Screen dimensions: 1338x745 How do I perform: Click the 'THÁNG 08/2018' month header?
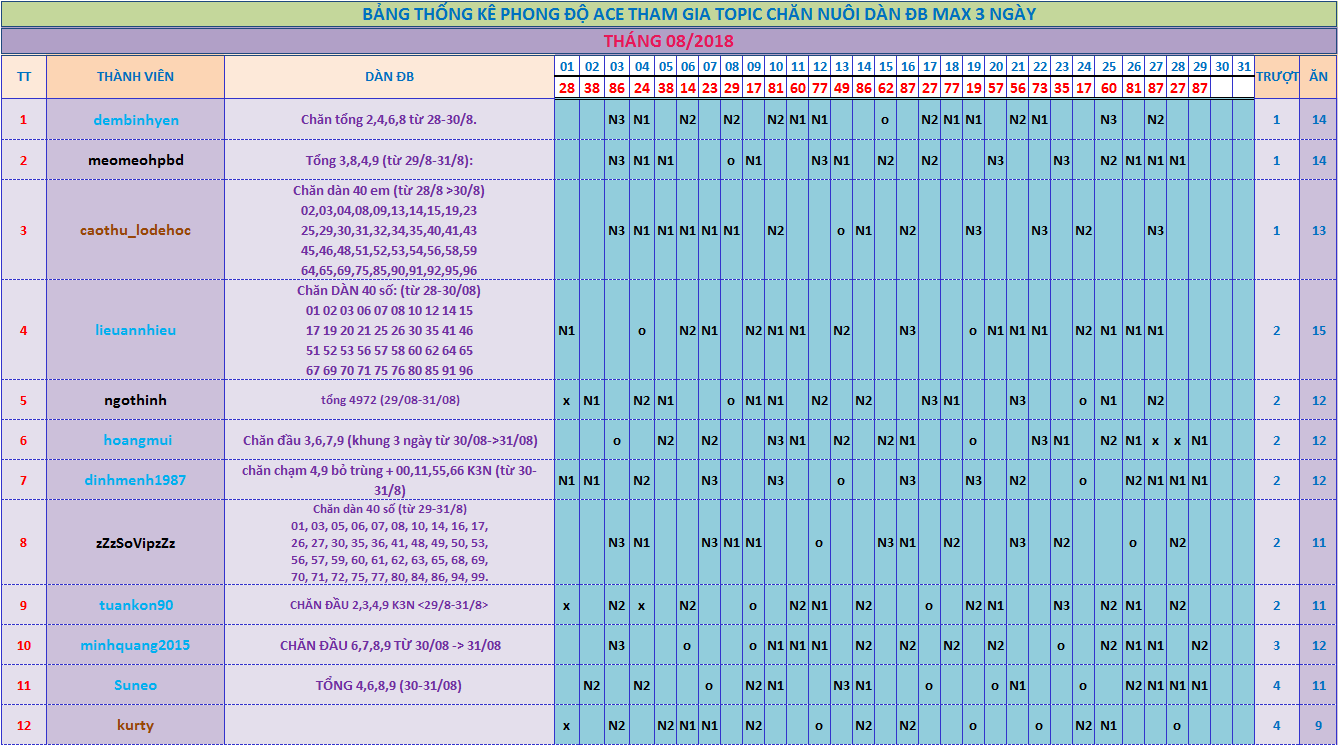pos(668,41)
